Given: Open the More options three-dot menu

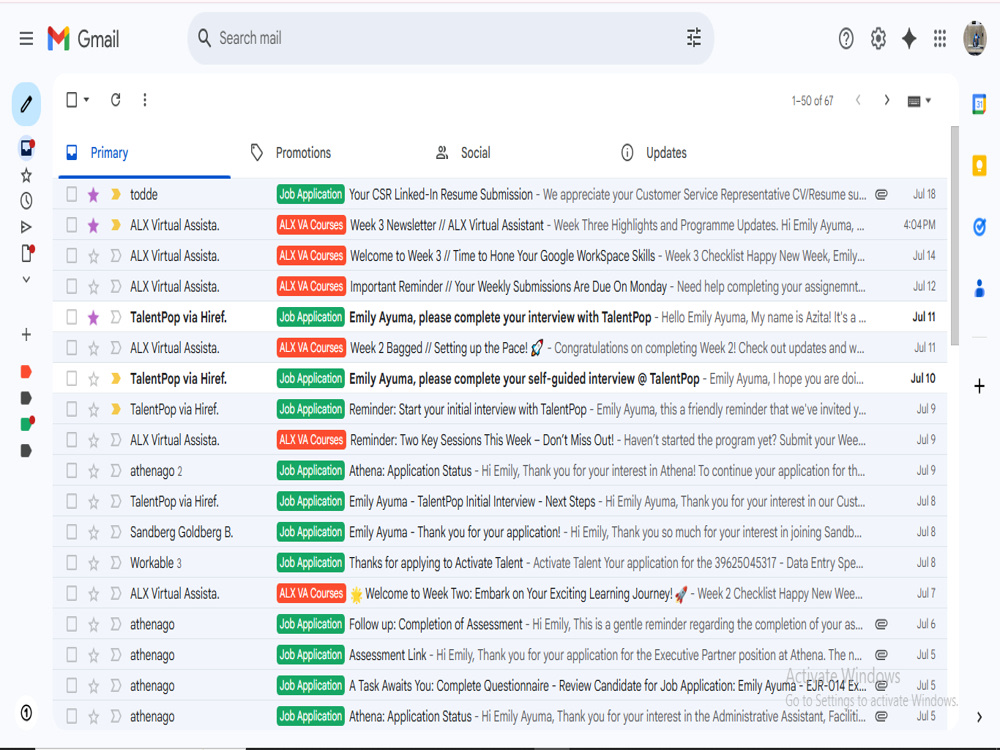Looking at the screenshot, I should click(x=145, y=99).
